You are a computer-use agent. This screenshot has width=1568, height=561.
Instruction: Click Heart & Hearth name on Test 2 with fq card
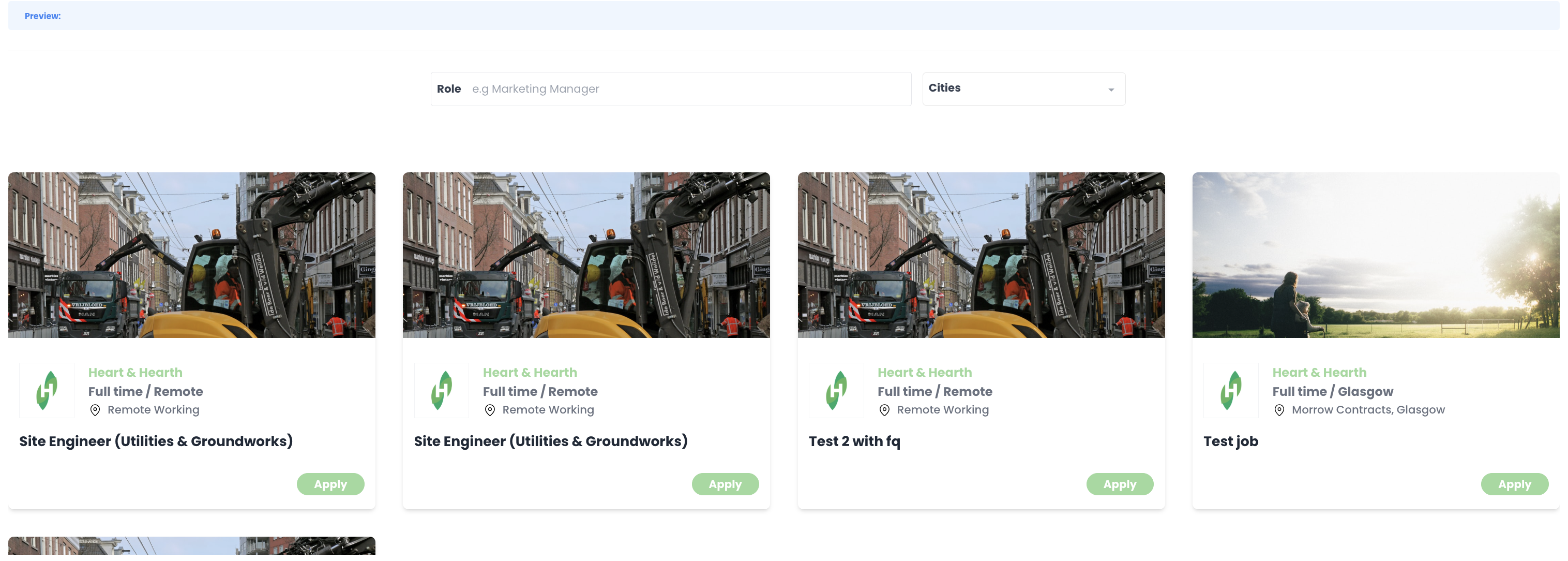point(925,372)
